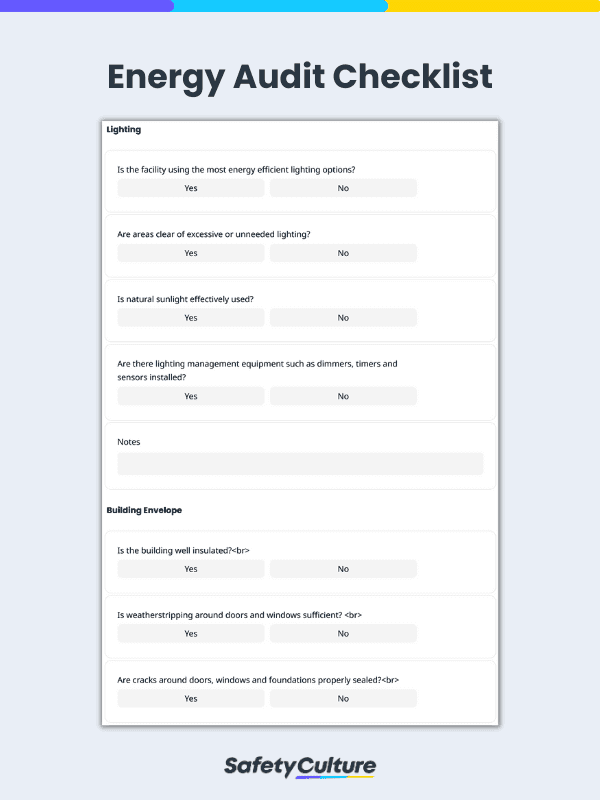
Task: Answer Yes for building well insulated
Action: [190, 568]
